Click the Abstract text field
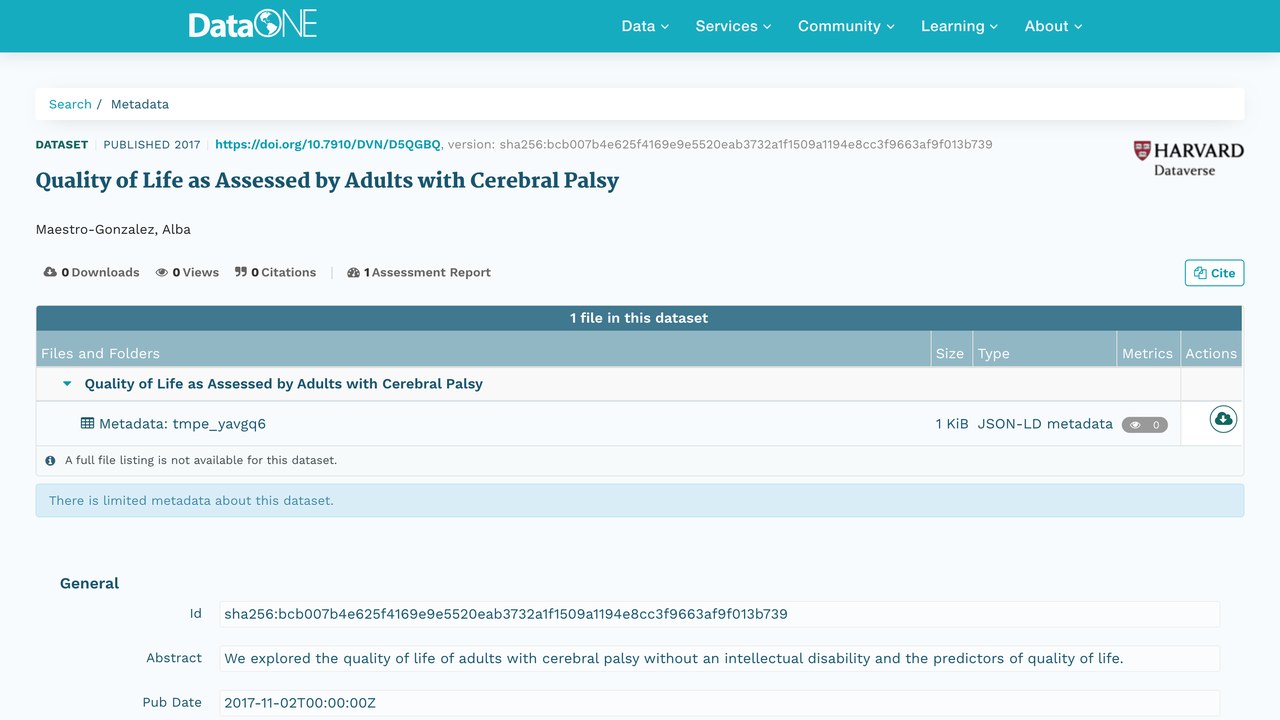1280x720 pixels. 719,658
